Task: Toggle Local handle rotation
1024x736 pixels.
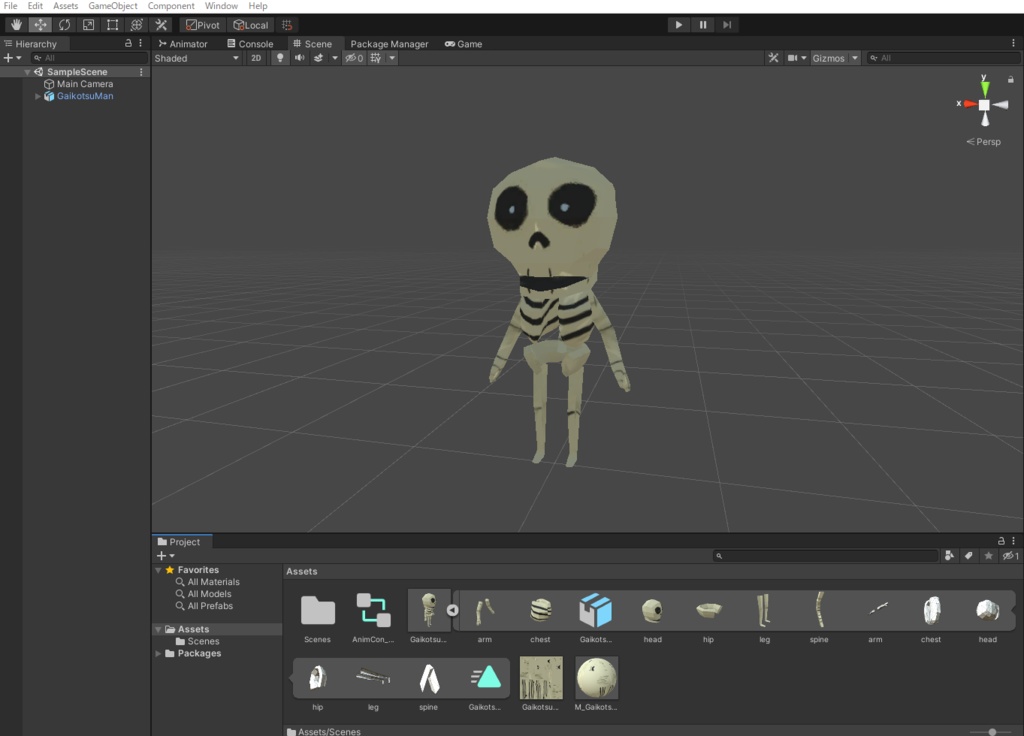Action: (x=251, y=25)
